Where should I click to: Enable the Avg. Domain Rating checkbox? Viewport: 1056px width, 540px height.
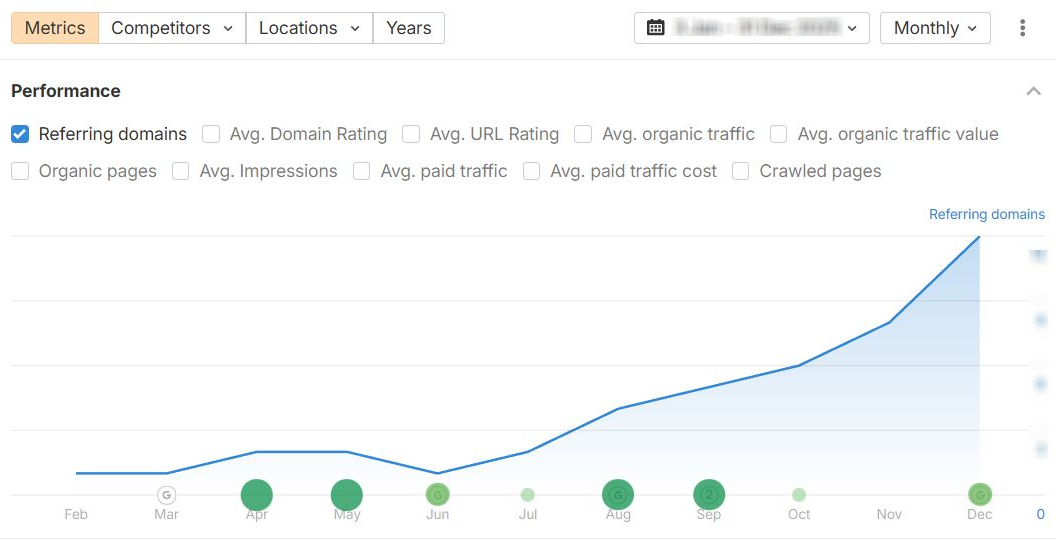tap(211, 134)
